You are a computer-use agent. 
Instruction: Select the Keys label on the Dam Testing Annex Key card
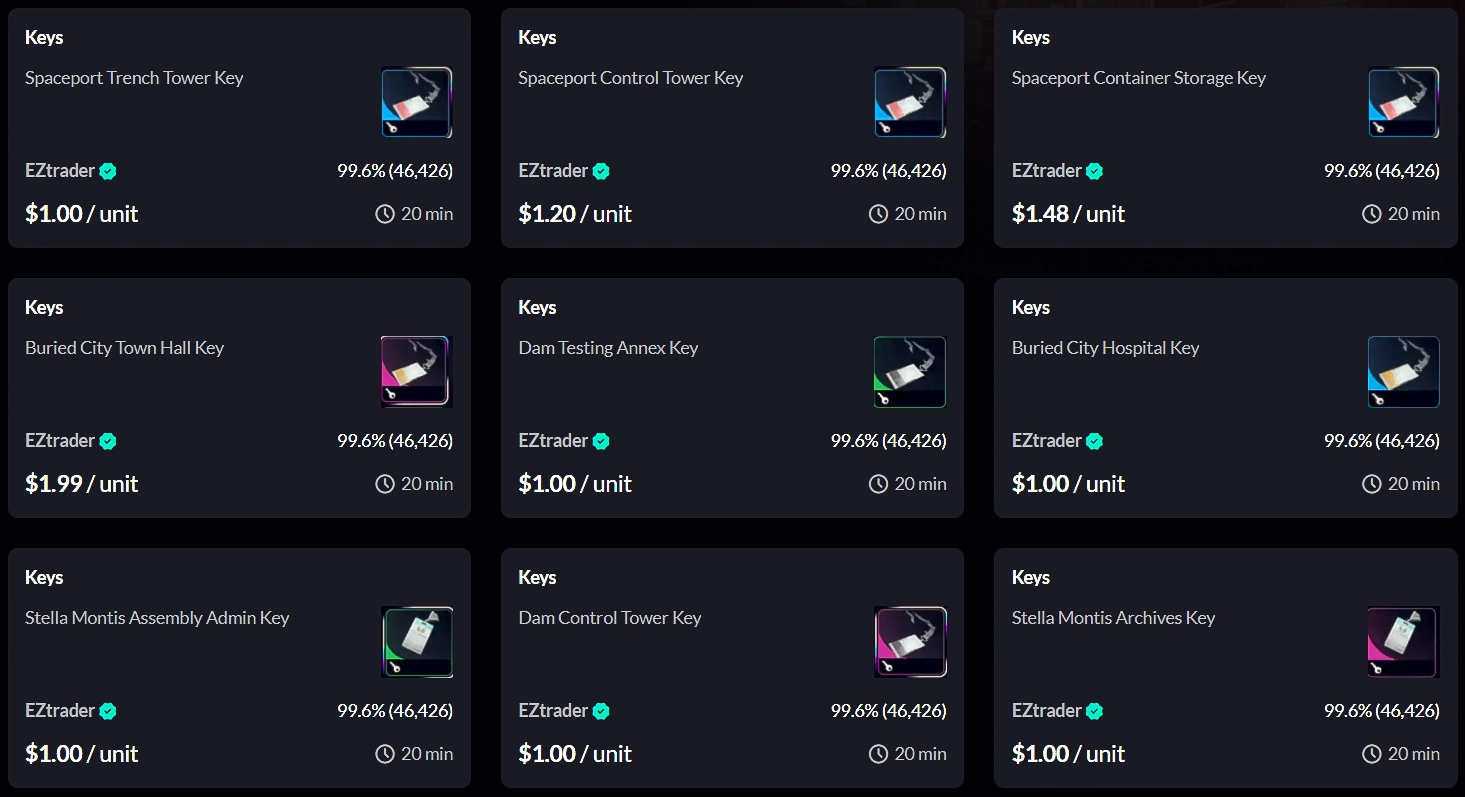[538, 307]
